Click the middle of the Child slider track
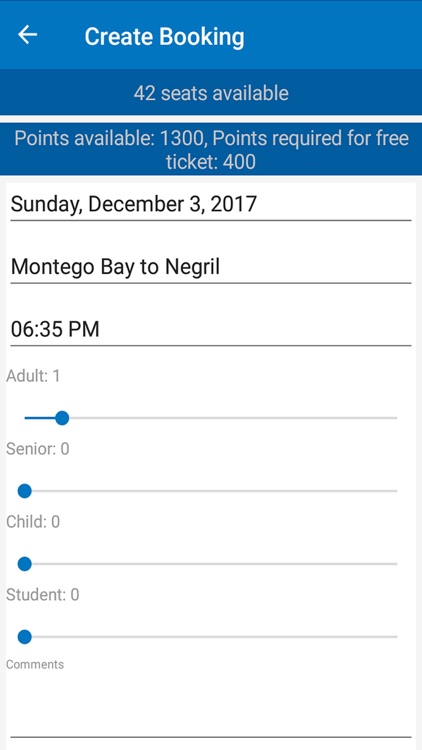This screenshot has height=750, width=422. [211, 564]
